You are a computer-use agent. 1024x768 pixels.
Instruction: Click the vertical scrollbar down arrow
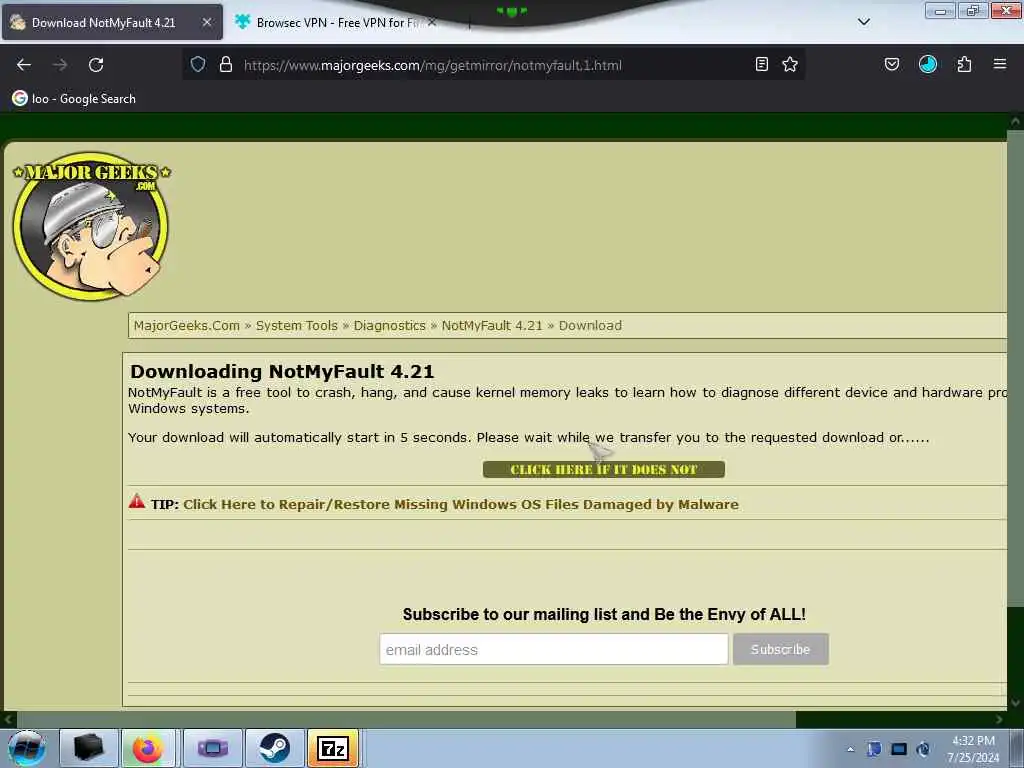pyautogui.click(x=1015, y=703)
